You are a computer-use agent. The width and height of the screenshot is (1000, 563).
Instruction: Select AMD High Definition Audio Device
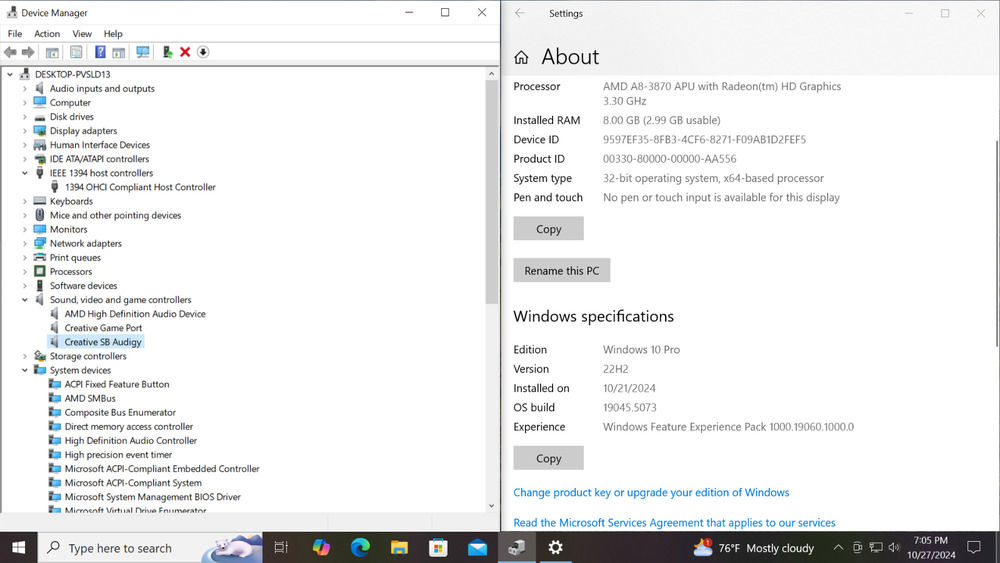(x=135, y=314)
